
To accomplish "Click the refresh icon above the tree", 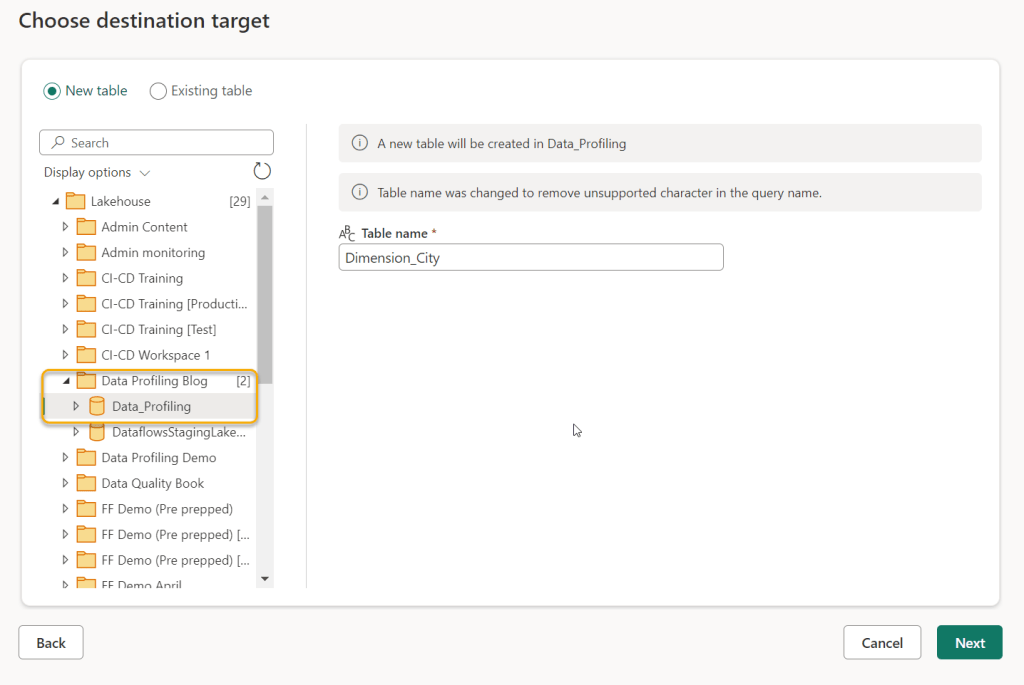I will click(262, 171).
